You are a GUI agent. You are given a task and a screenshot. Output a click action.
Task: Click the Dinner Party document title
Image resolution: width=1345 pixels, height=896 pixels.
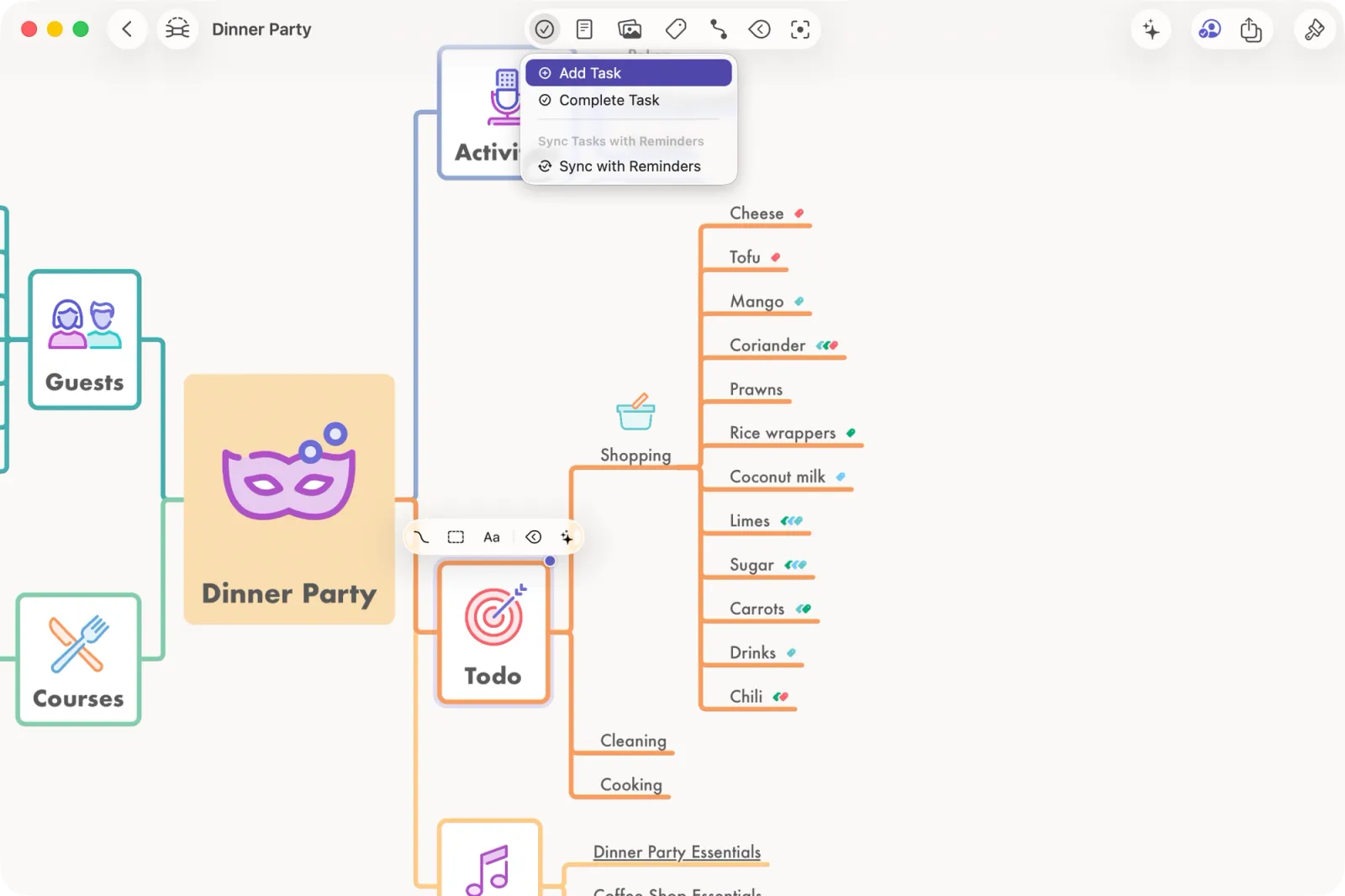[x=261, y=29]
